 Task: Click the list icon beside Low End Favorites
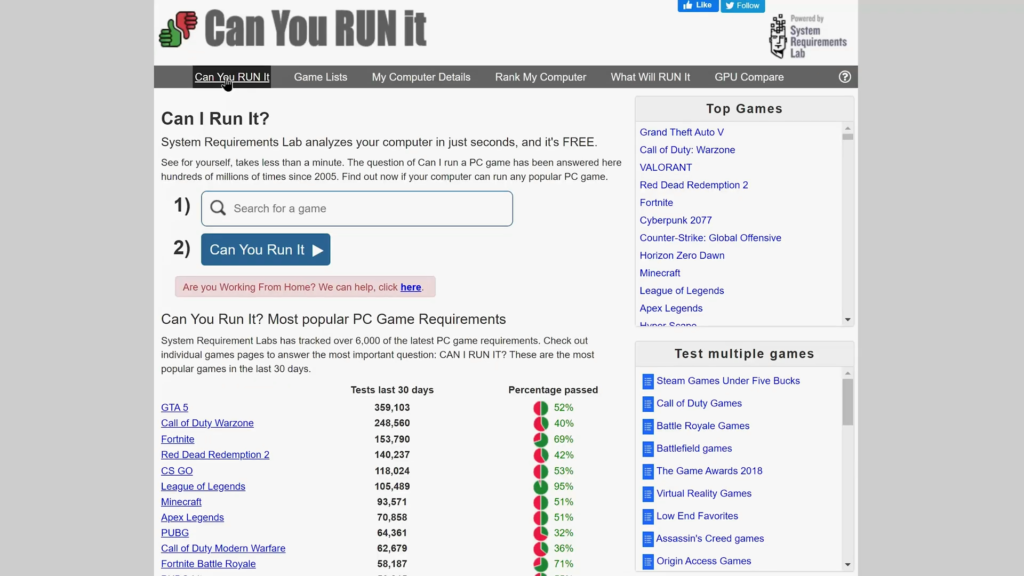click(647, 516)
